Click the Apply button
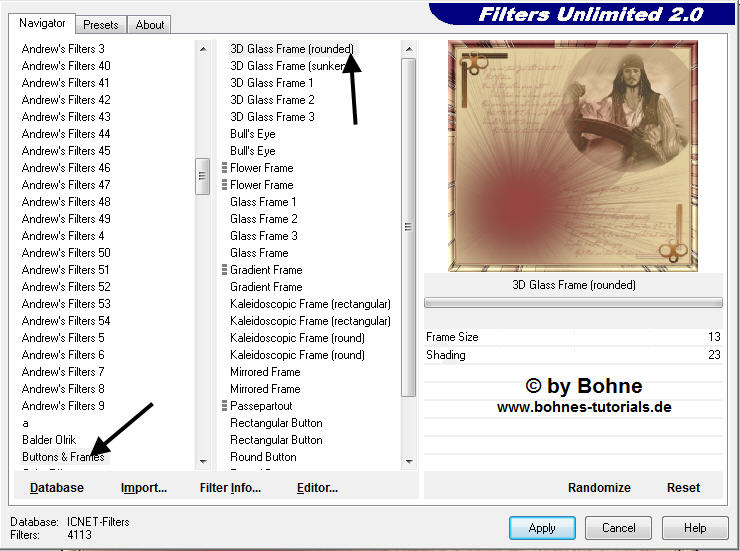The image size is (740, 551). (x=541, y=528)
